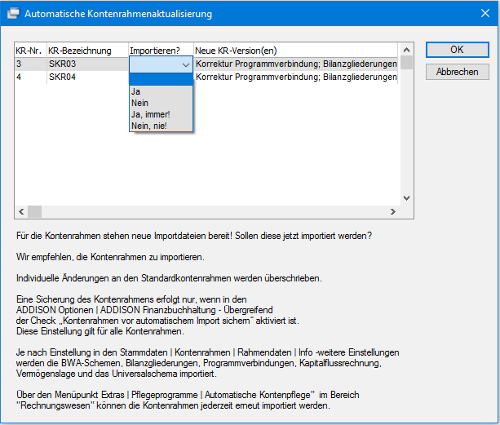500x425 pixels.
Task: Click the vertical scrollbar thumb
Action: tap(406, 63)
